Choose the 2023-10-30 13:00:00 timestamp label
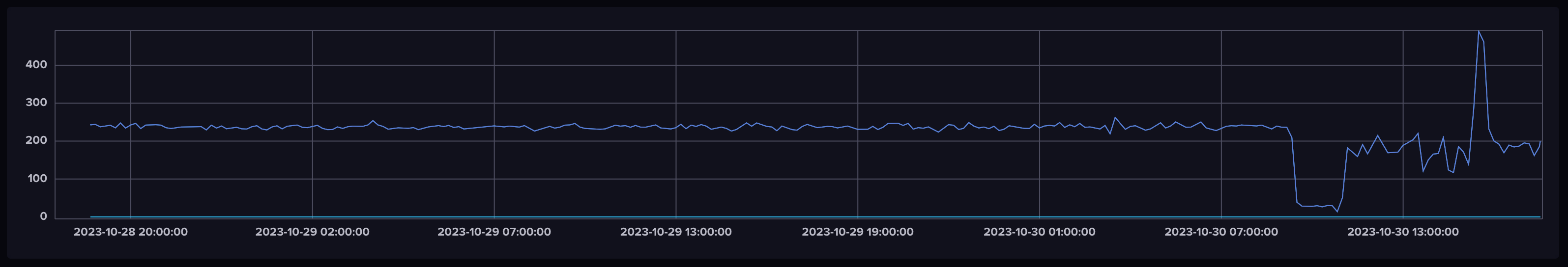This screenshot has height=267, width=1568. tap(1402, 232)
